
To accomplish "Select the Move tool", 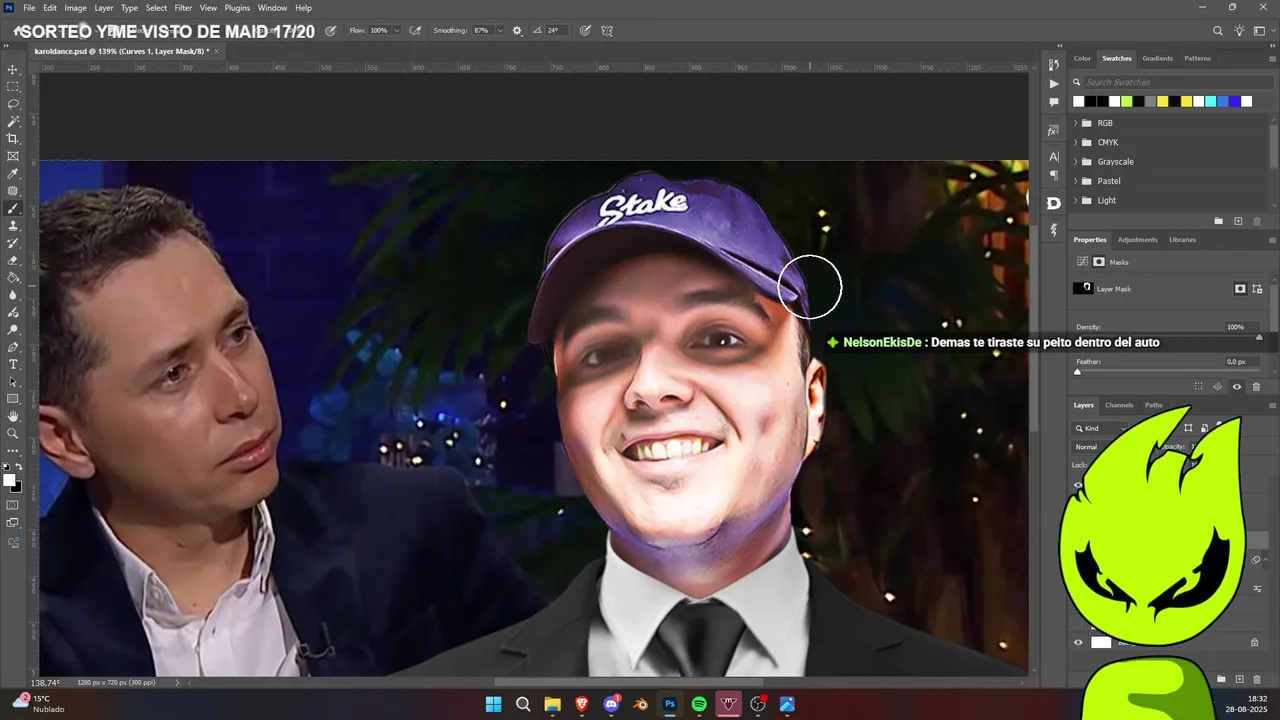I will point(13,70).
